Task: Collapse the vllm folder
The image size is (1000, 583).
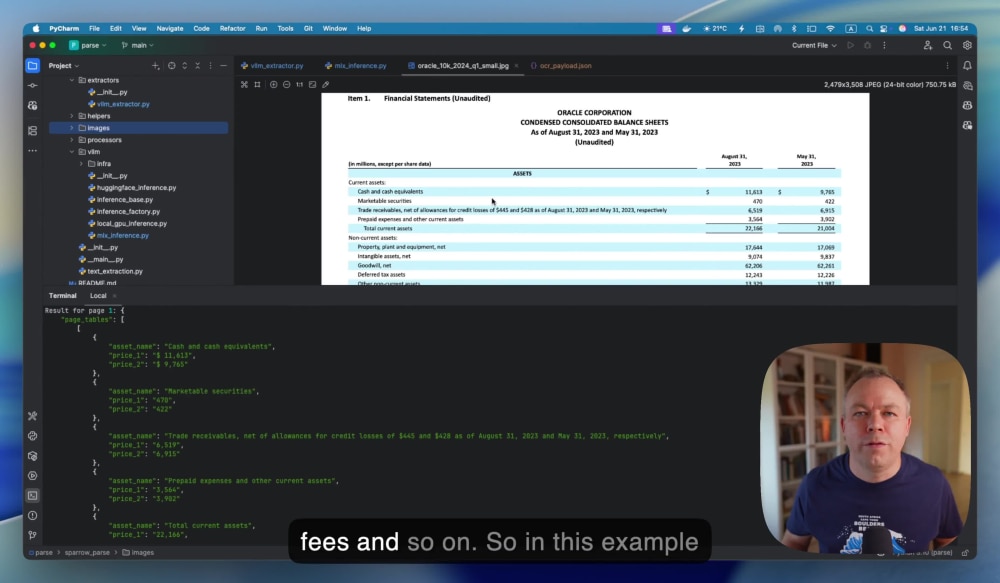Action: pos(72,152)
